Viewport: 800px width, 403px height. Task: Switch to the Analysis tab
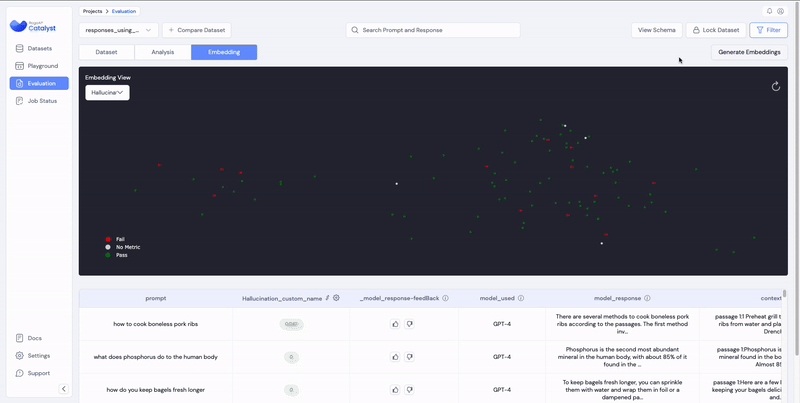[x=162, y=52]
